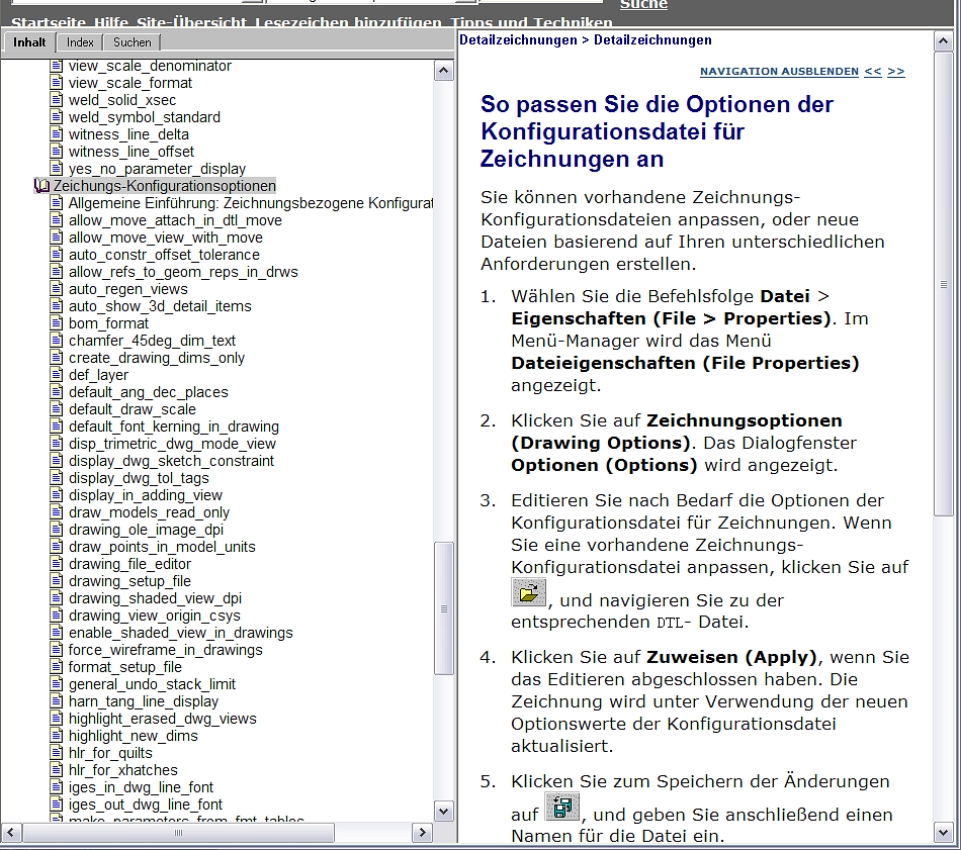Open topic drawing_view_origin_csys

(x=154, y=615)
